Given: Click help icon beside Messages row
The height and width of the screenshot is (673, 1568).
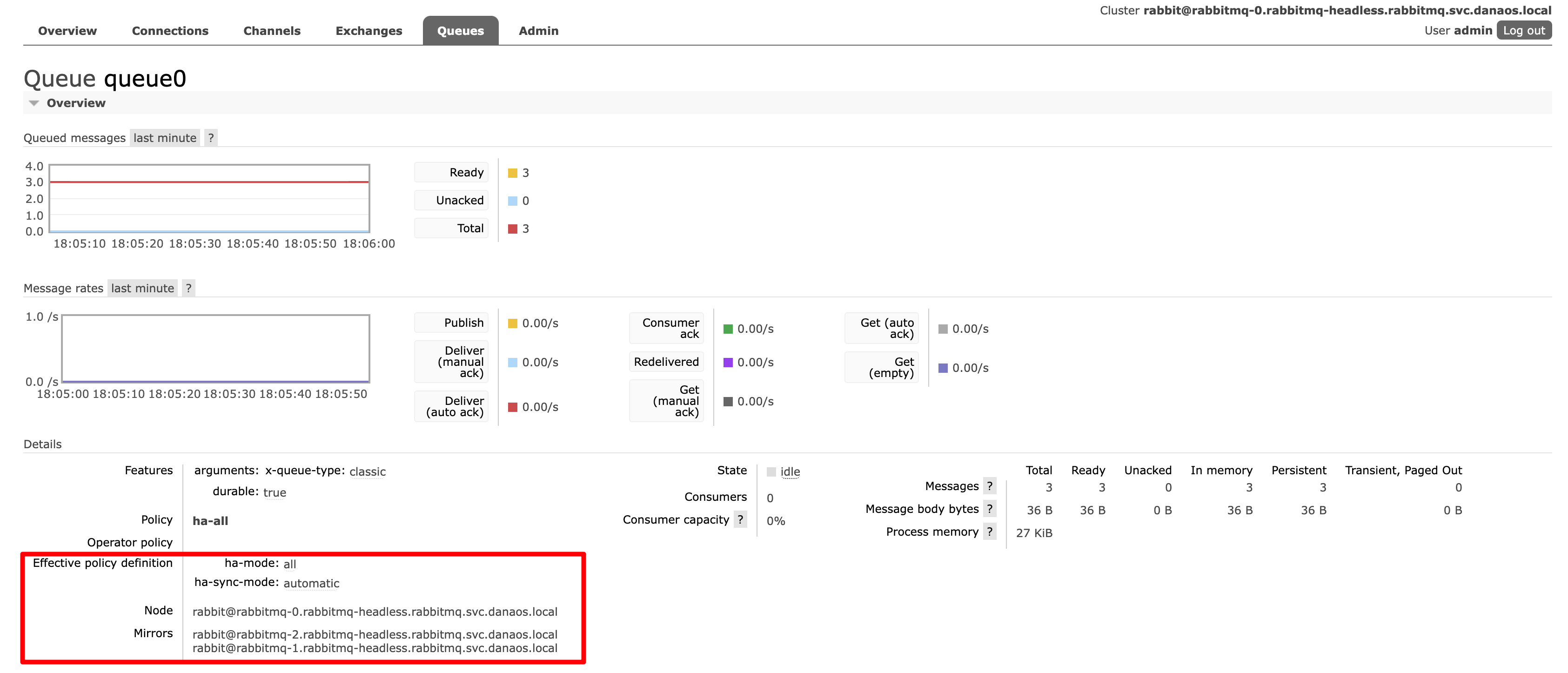Looking at the screenshot, I should coord(990,486).
